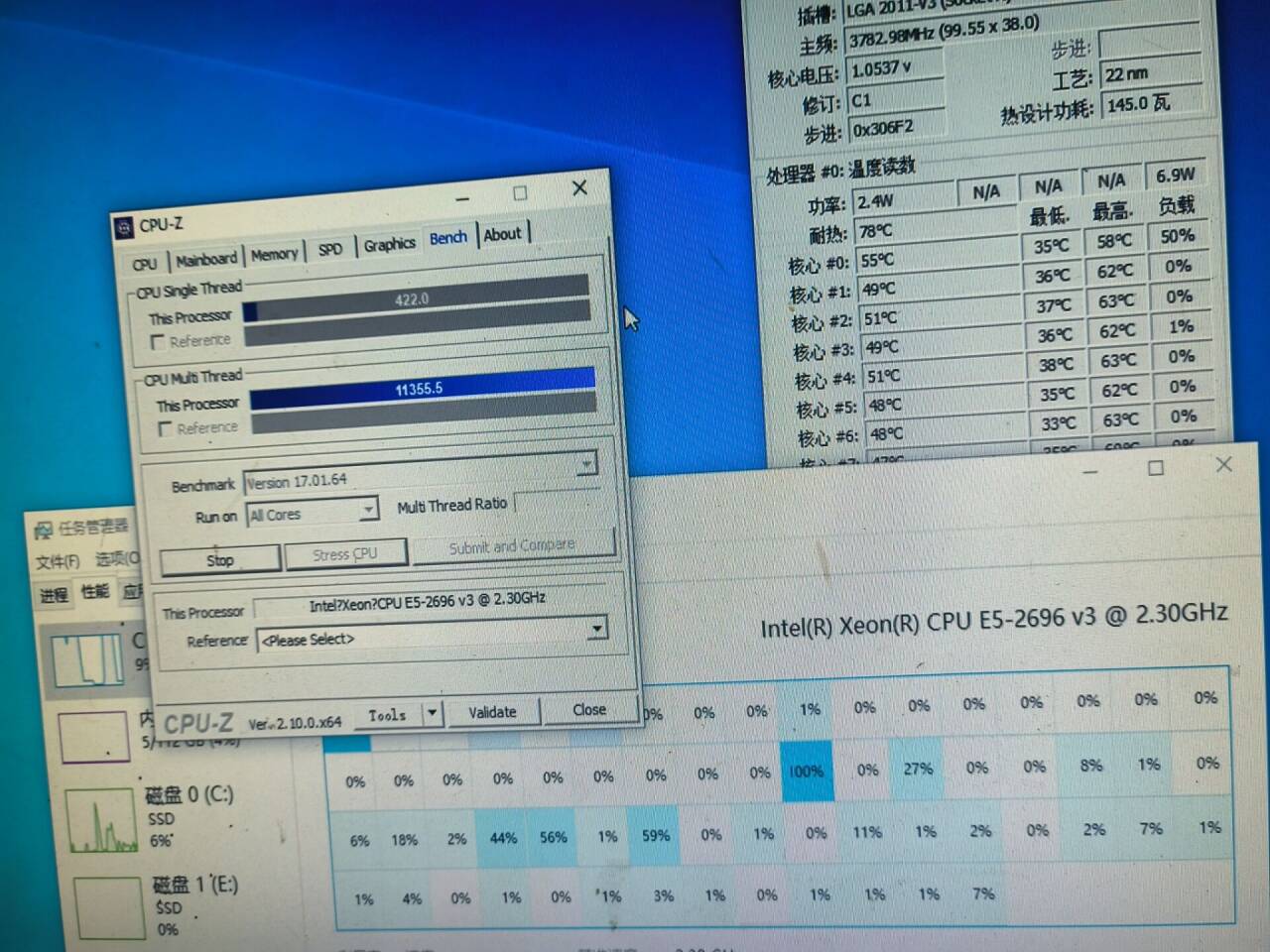The width and height of the screenshot is (1270, 952).
Task: Maximize the Task Manager window
Action: (x=1155, y=468)
